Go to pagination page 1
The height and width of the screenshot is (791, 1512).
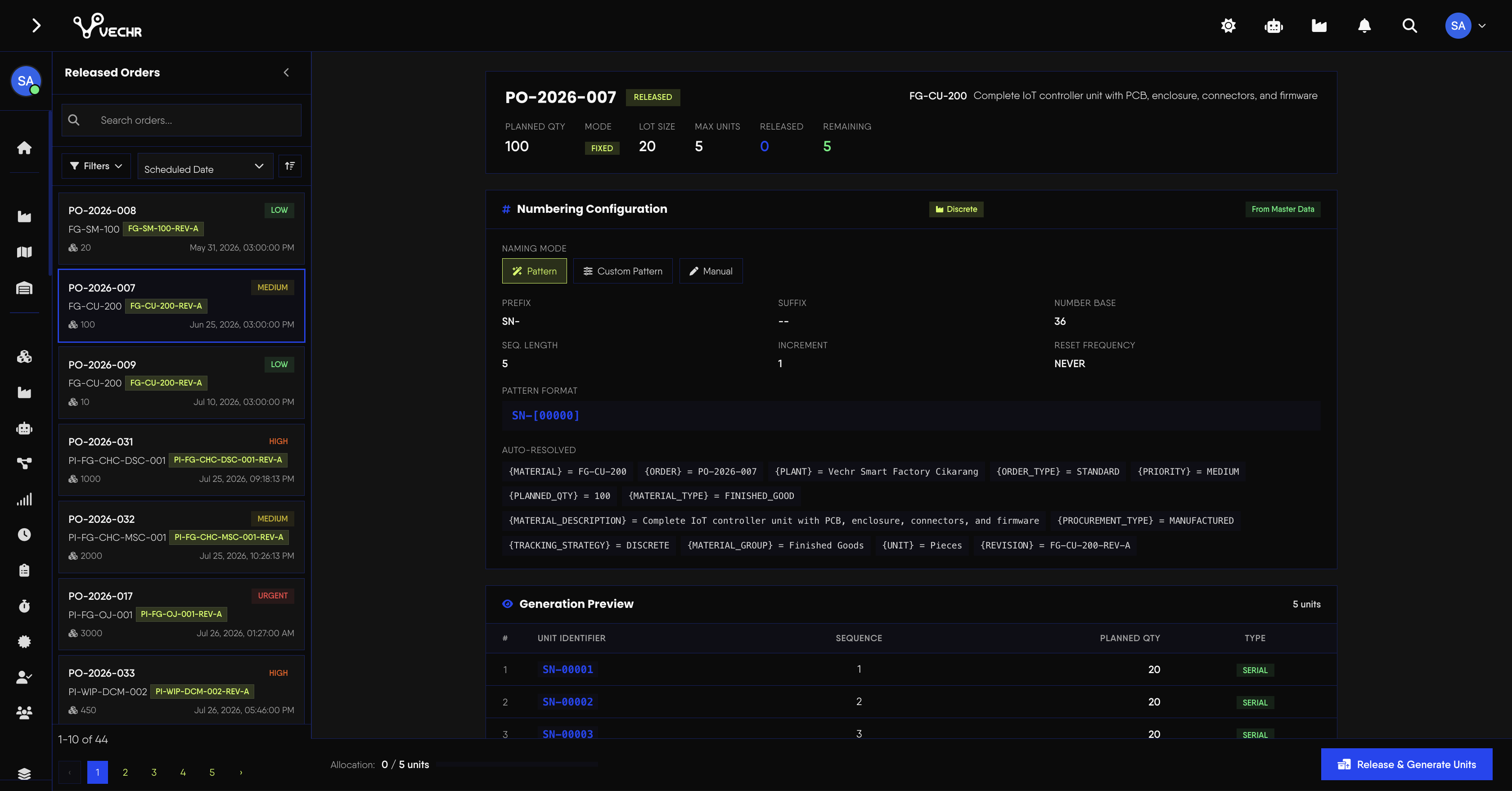click(x=98, y=772)
